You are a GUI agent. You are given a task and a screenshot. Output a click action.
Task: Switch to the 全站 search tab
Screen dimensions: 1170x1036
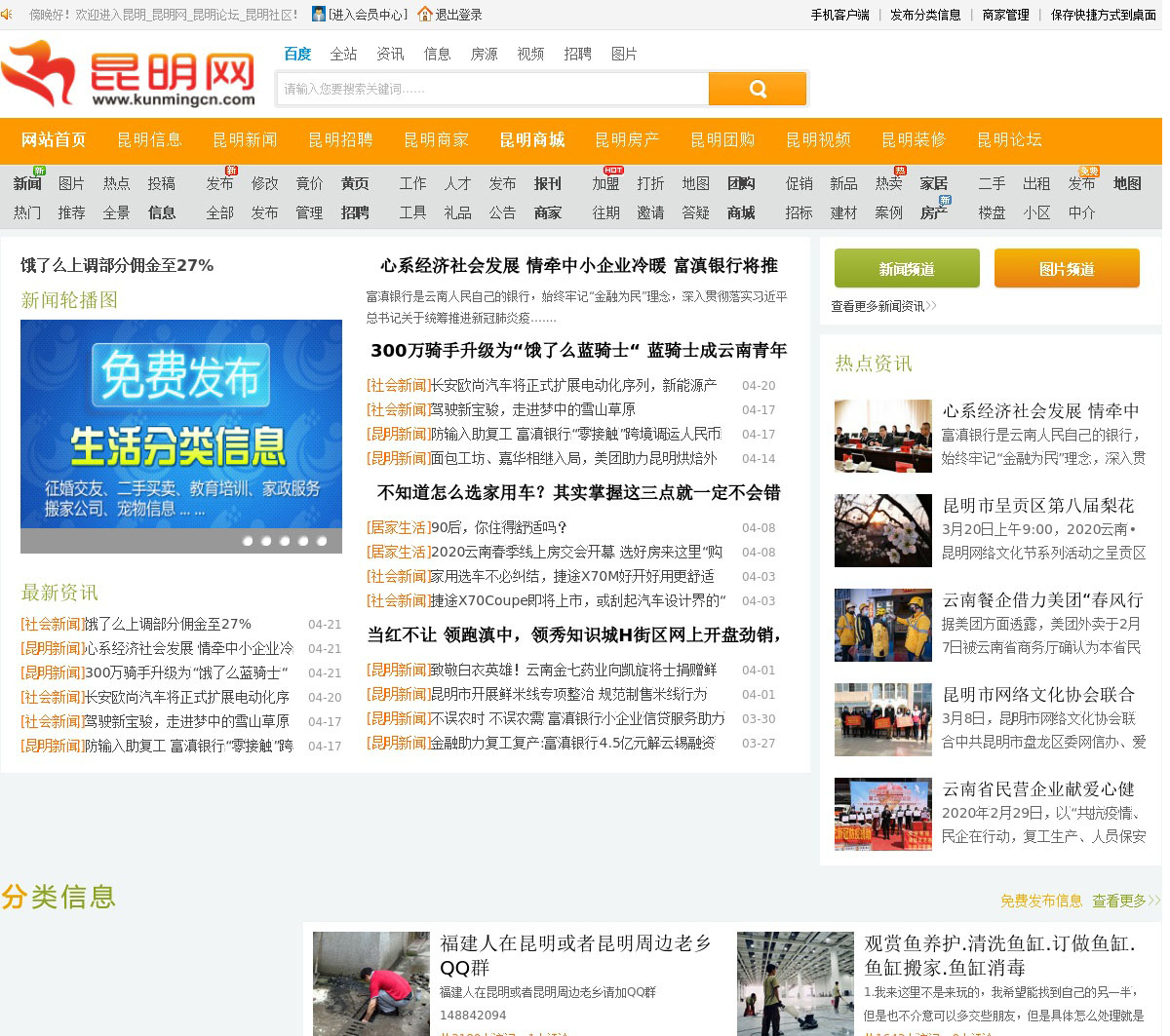click(343, 54)
